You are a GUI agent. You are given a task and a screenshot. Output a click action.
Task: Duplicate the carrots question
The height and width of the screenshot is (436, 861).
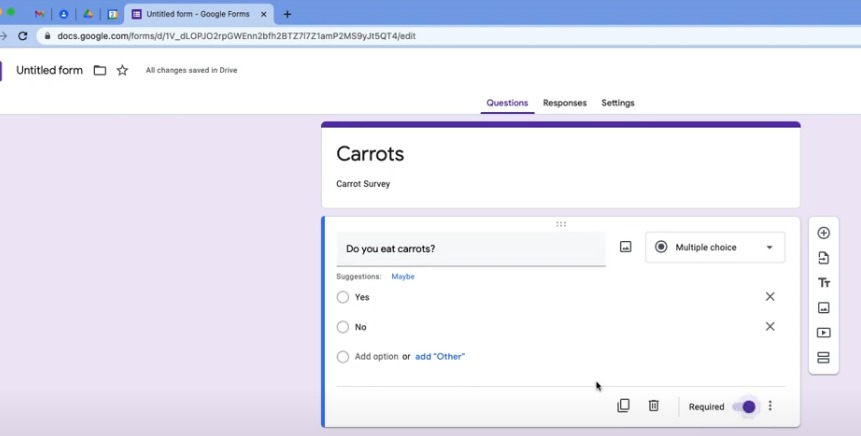pyautogui.click(x=623, y=406)
